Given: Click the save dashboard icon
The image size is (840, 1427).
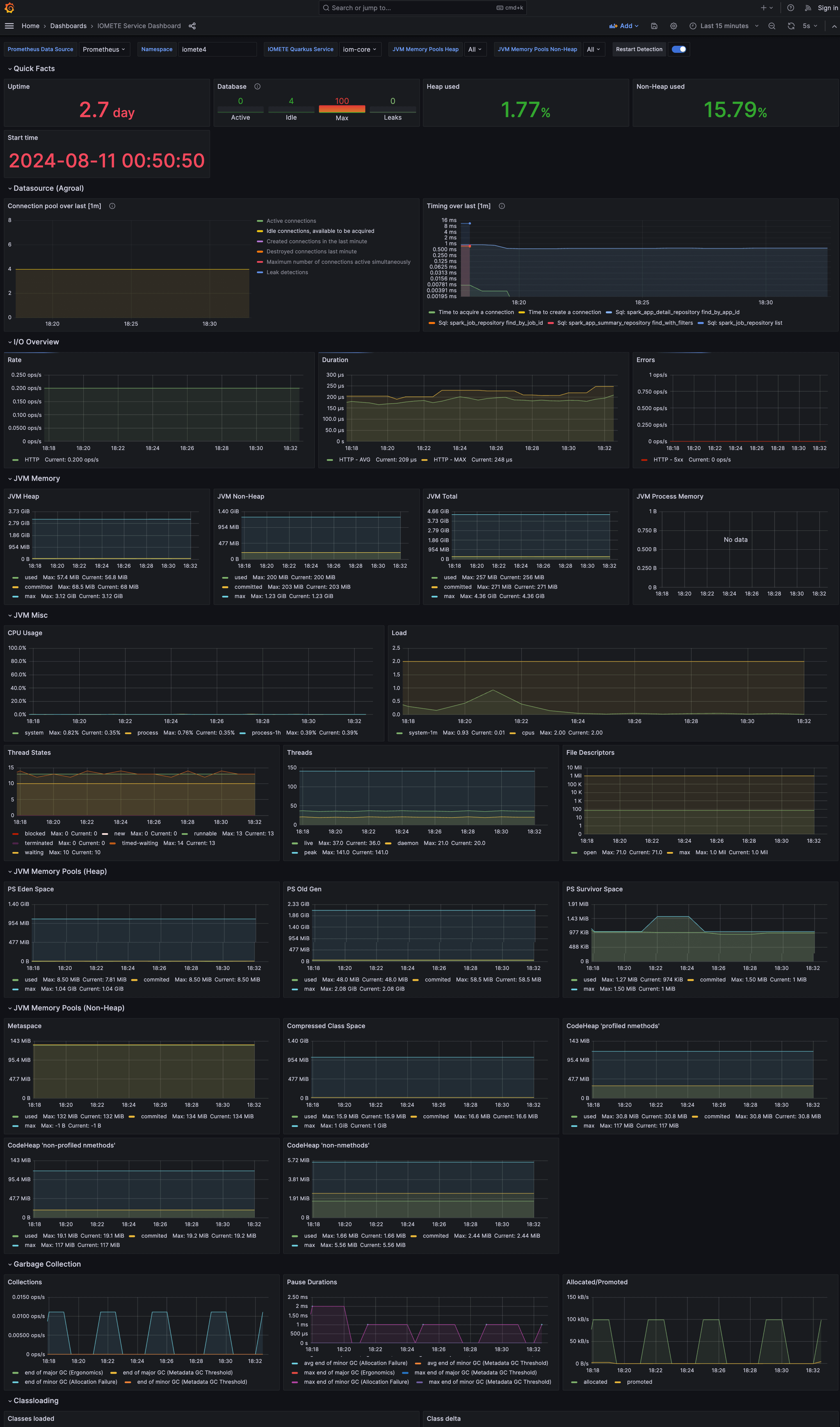Looking at the screenshot, I should click(654, 26).
